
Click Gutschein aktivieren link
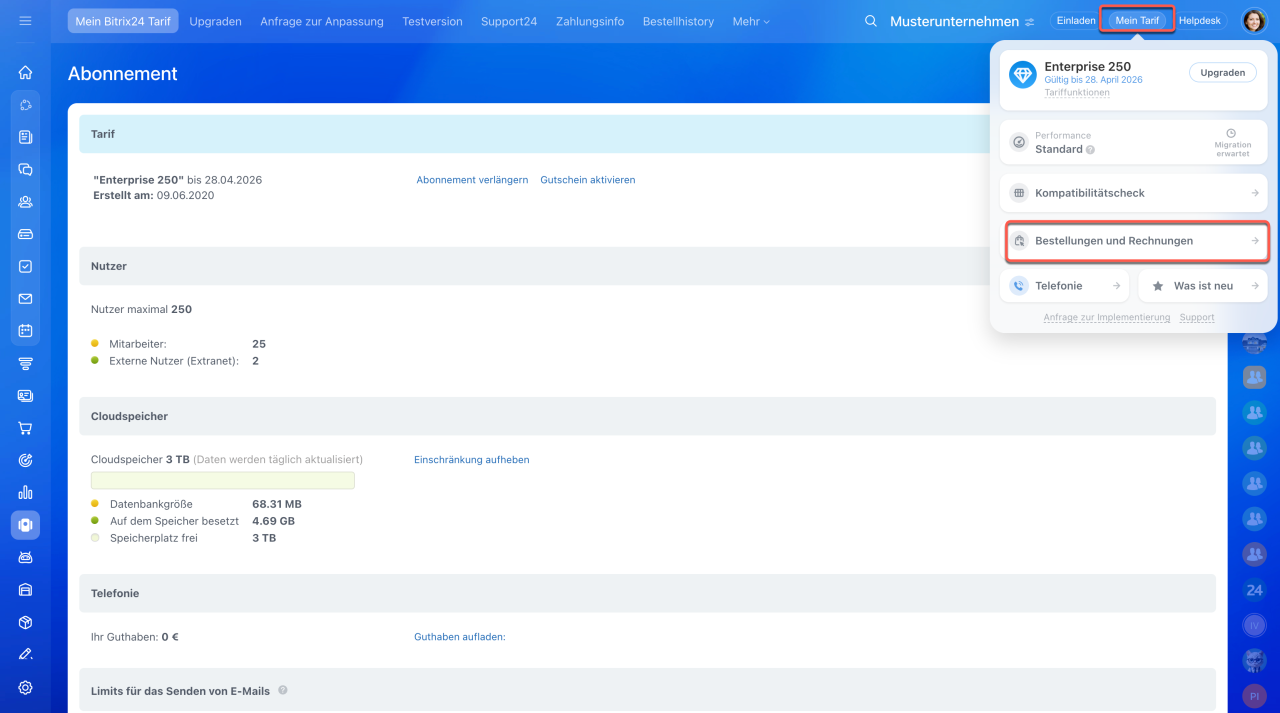(x=588, y=180)
